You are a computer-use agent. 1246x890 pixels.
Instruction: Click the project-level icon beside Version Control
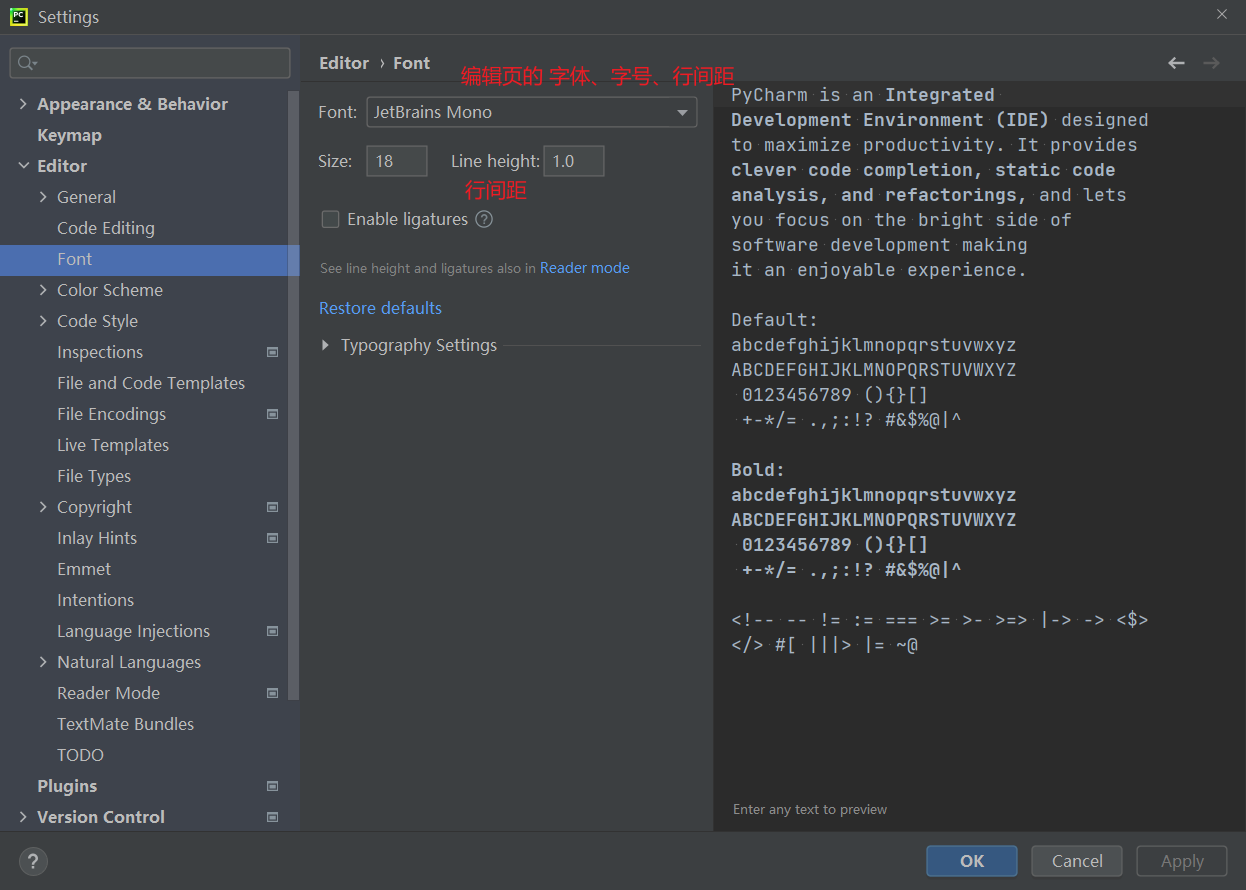272,817
